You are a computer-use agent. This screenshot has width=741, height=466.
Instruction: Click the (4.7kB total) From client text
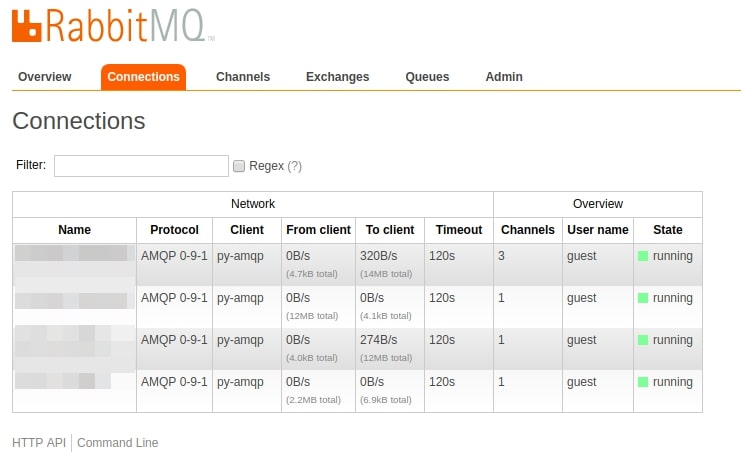pos(312,274)
